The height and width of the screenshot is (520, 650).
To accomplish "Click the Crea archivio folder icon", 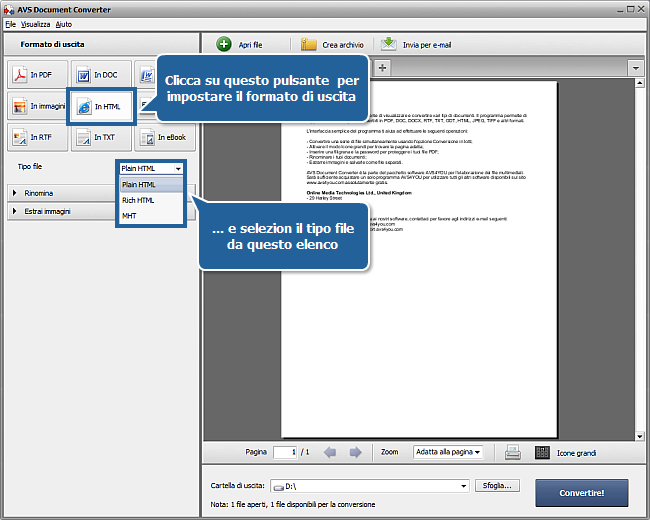I will click(308, 44).
